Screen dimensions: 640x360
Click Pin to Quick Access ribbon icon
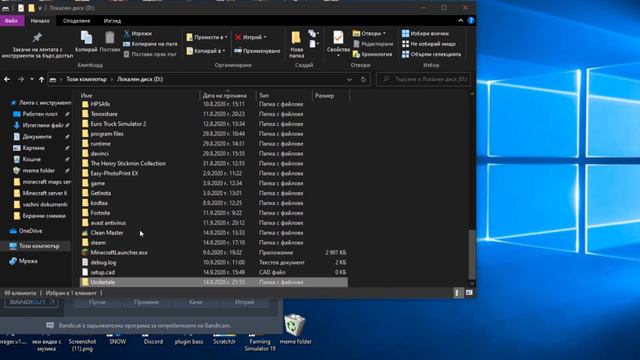37,45
